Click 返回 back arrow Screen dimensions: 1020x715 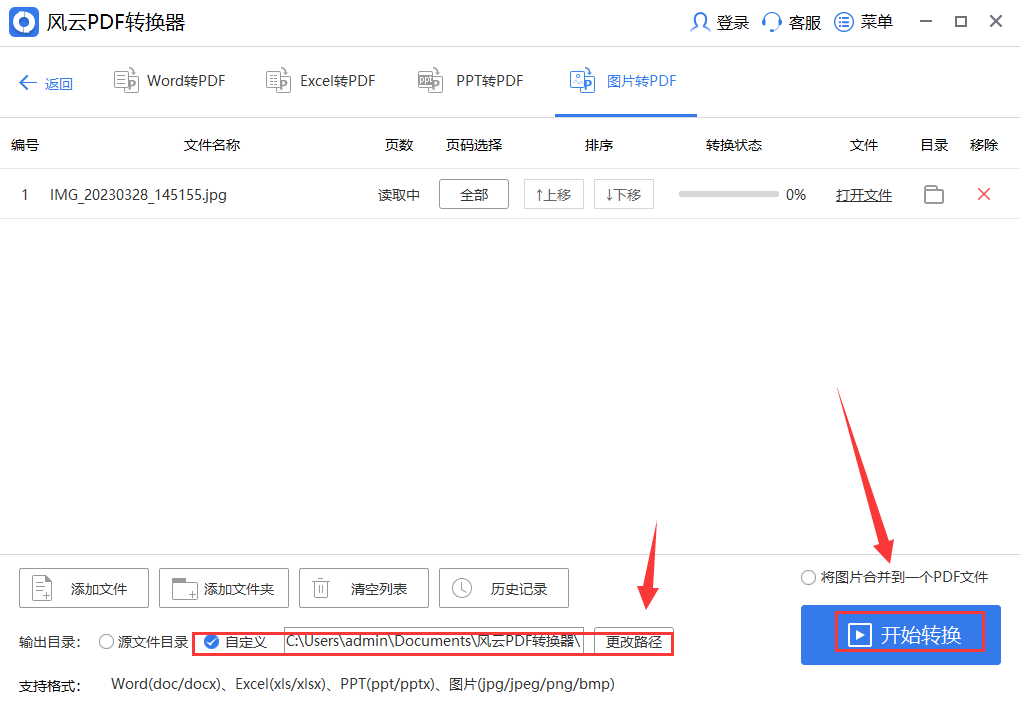click(x=45, y=83)
